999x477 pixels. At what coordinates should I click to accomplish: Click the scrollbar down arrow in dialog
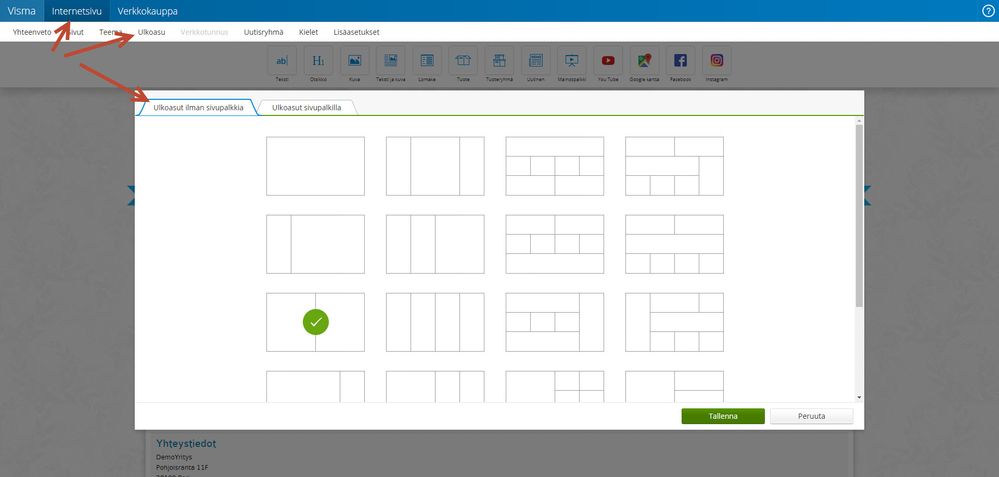859,397
